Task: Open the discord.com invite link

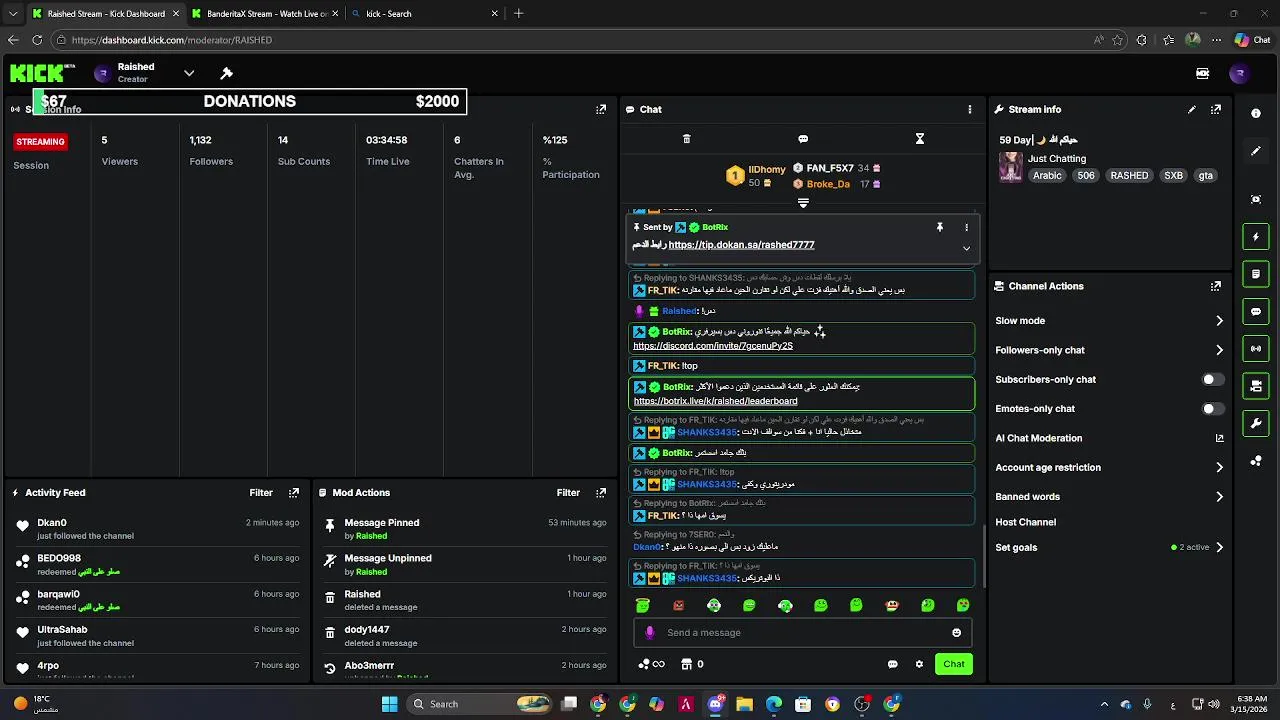Action: 713,346
